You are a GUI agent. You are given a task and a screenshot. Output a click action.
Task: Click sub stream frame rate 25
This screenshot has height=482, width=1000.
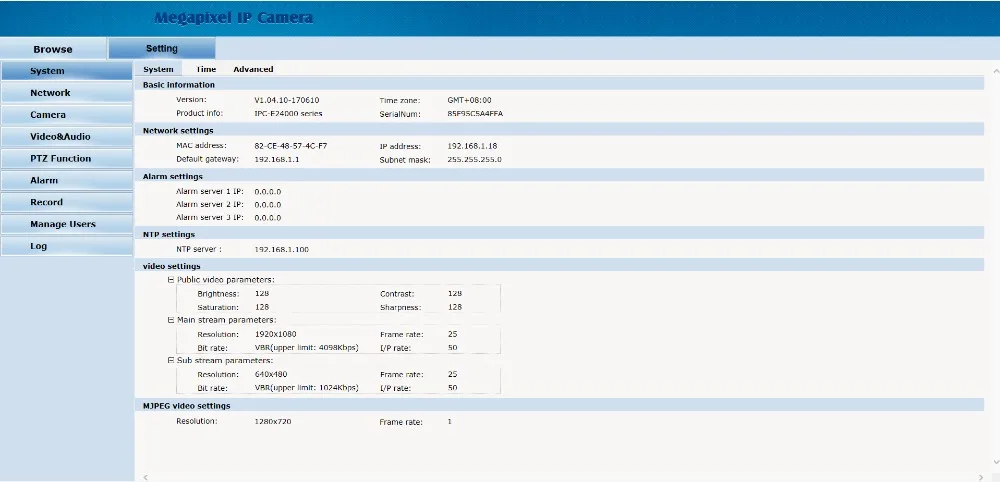point(453,374)
